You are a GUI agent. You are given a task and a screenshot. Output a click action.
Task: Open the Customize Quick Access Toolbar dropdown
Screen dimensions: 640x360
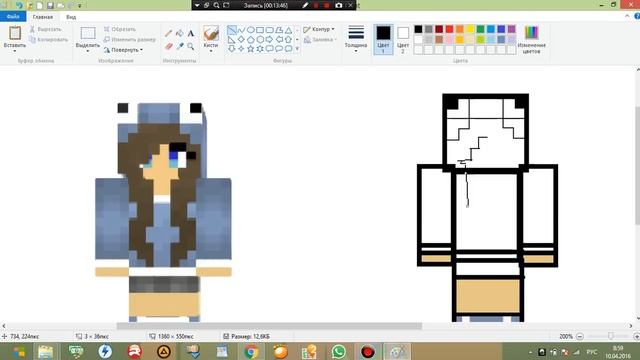(80, 6)
